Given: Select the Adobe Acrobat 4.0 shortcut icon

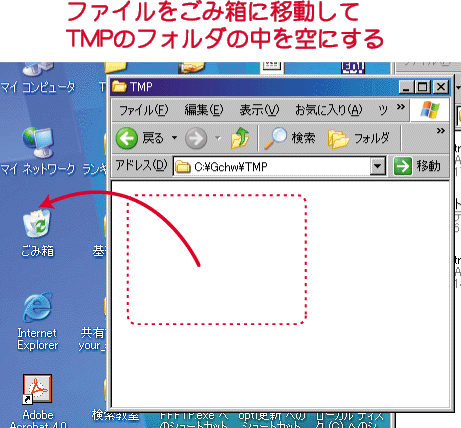Looking at the screenshot, I should pos(37,401).
